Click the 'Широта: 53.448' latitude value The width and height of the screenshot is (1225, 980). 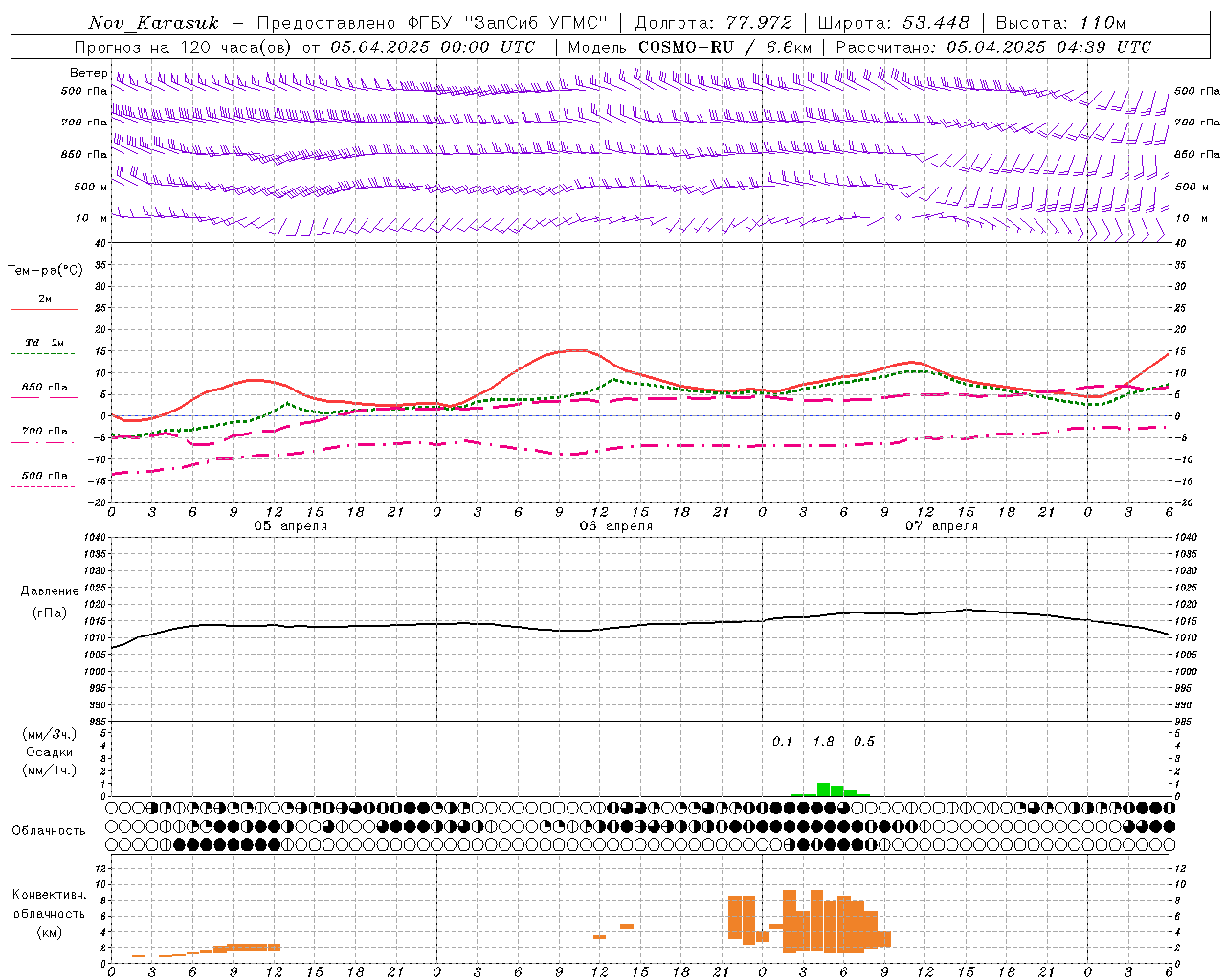pos(893,23)
